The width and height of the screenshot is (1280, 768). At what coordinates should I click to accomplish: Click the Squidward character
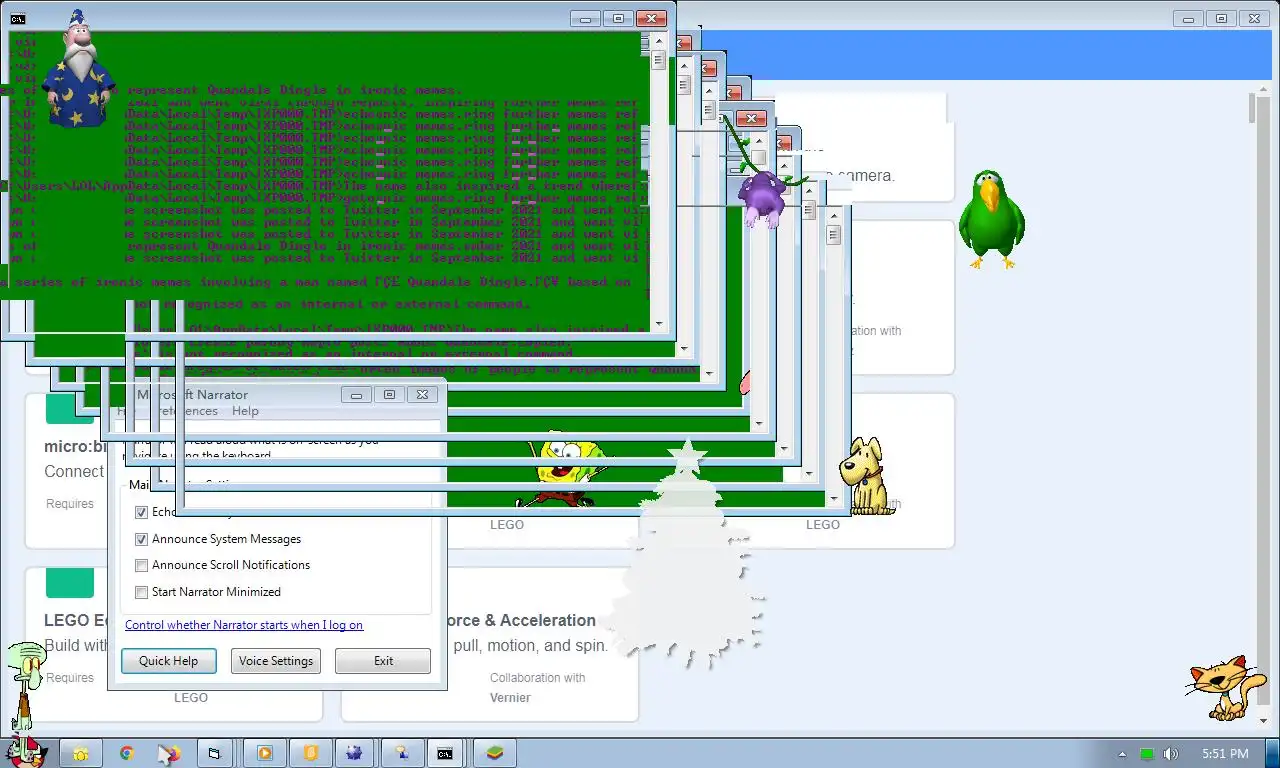25,685
